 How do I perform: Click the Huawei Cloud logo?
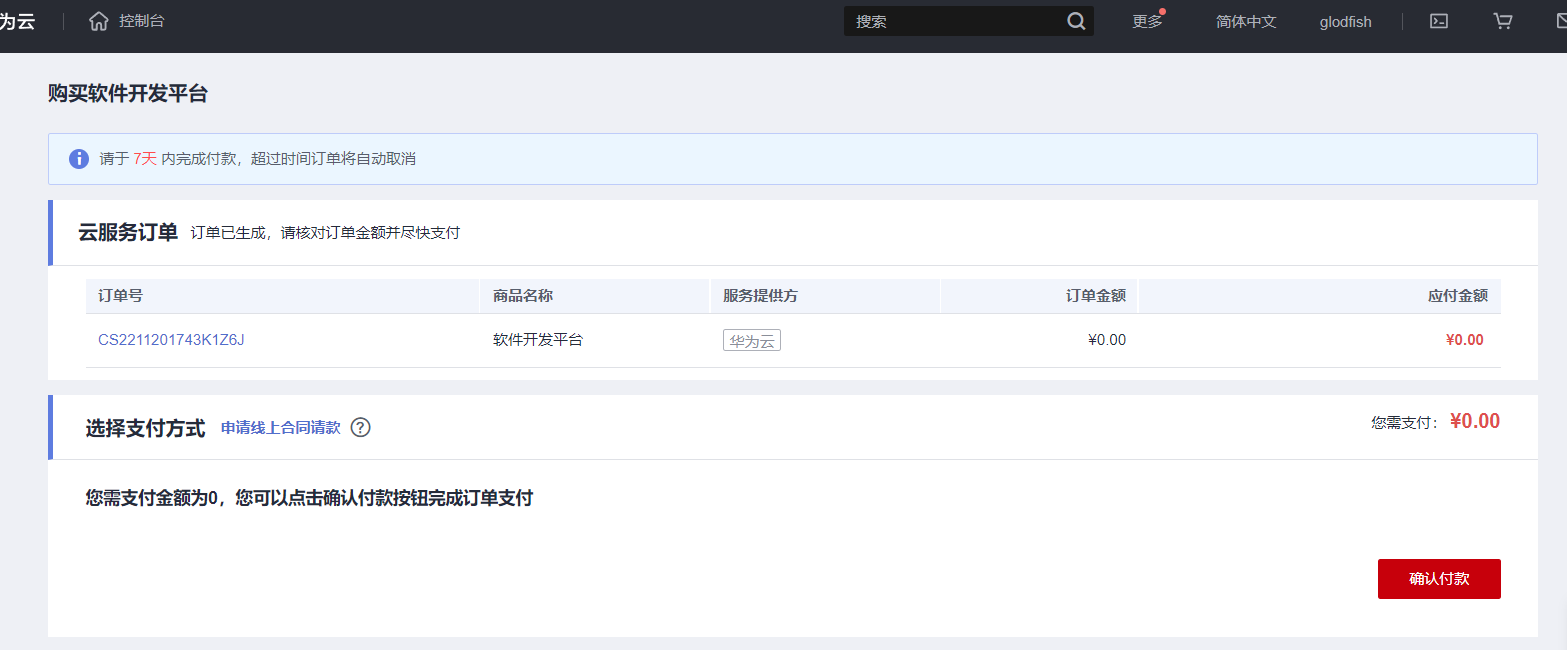pos(17,21)
